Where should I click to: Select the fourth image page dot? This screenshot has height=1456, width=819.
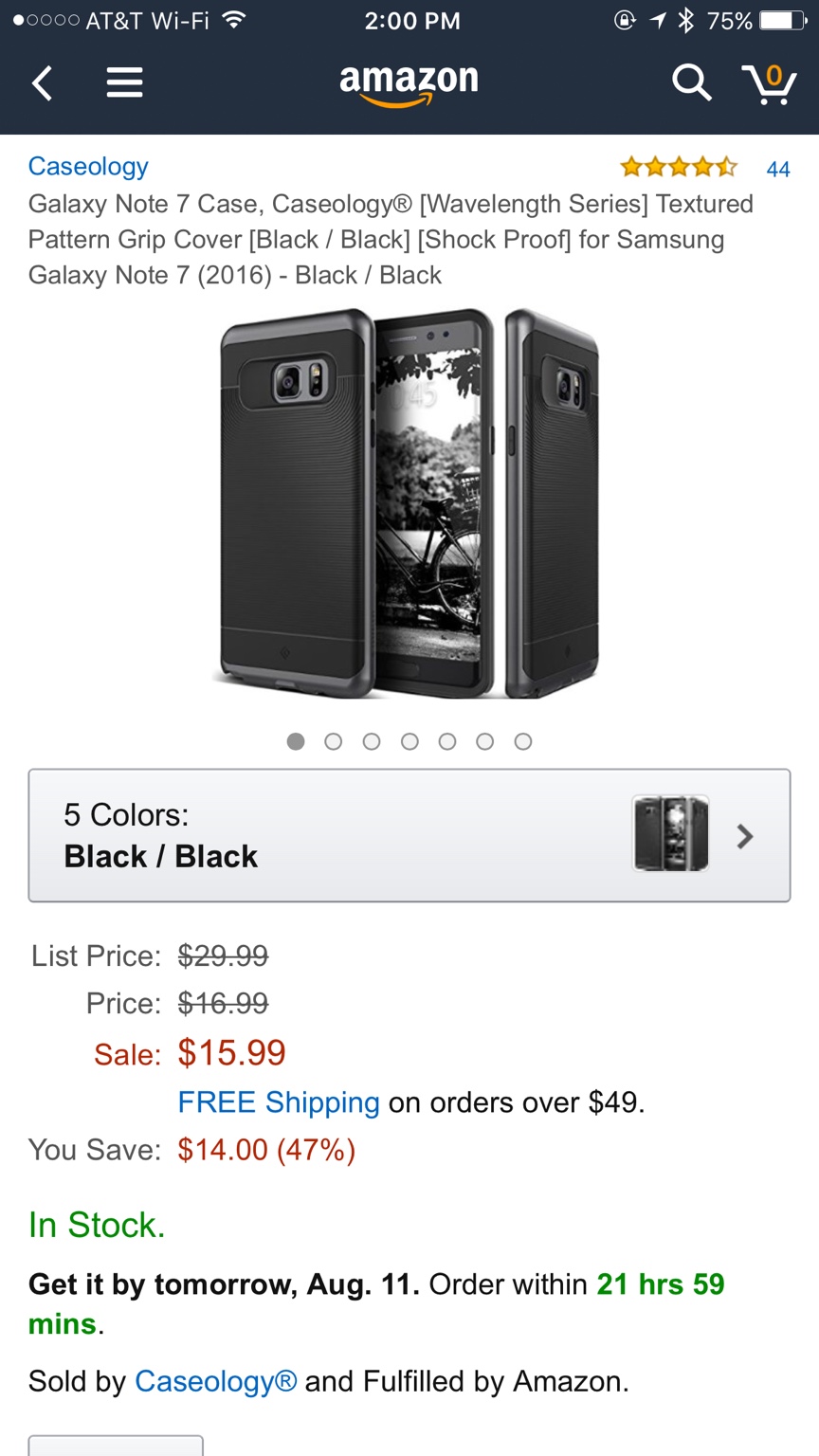point(409,741)
